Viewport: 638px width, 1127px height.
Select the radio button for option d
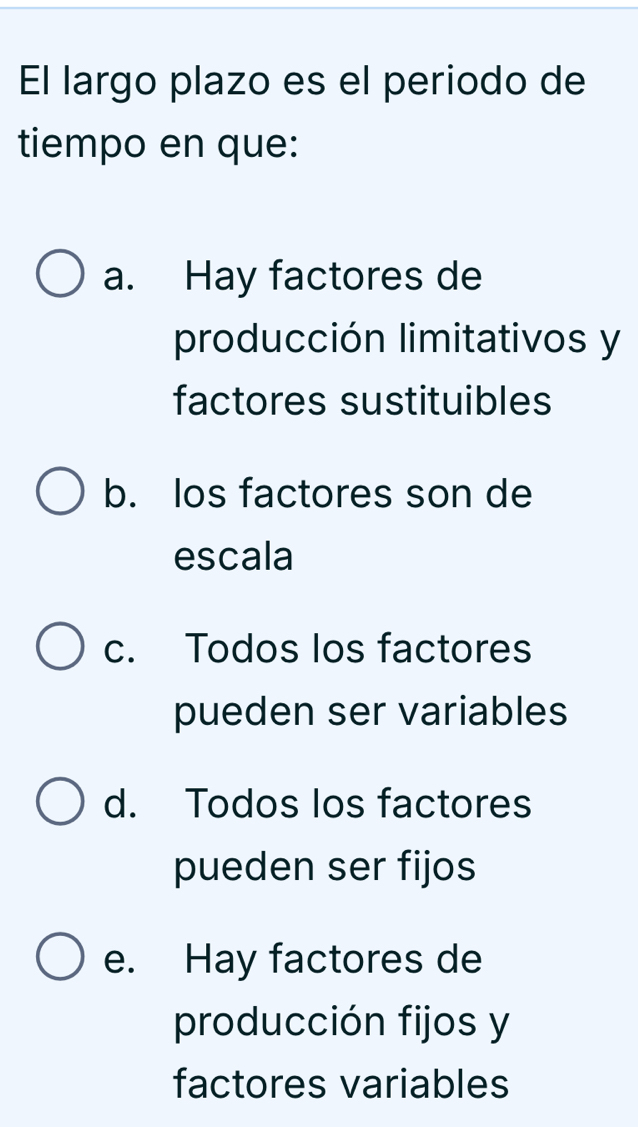point(58,800)
